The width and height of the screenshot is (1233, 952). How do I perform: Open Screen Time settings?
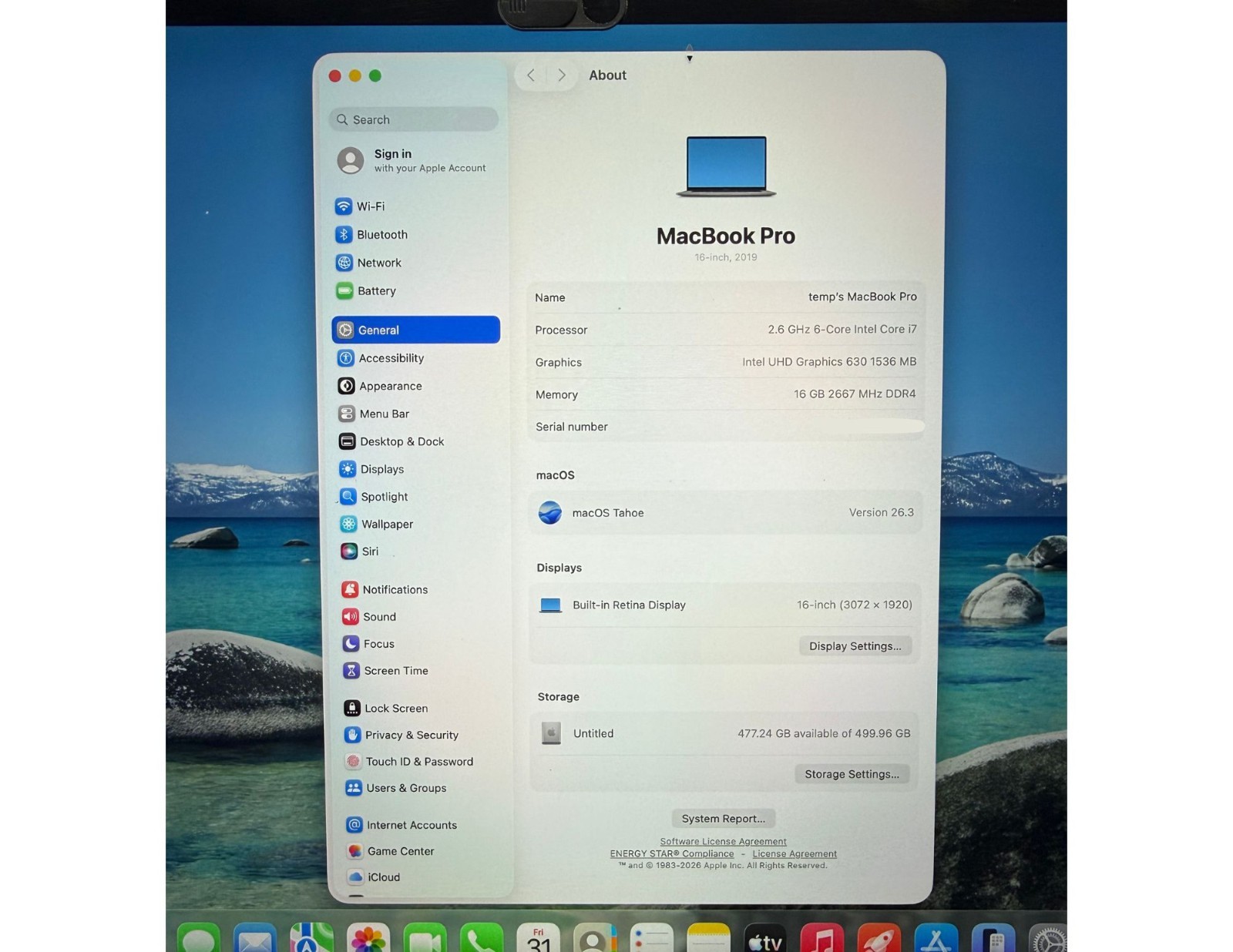386,671
